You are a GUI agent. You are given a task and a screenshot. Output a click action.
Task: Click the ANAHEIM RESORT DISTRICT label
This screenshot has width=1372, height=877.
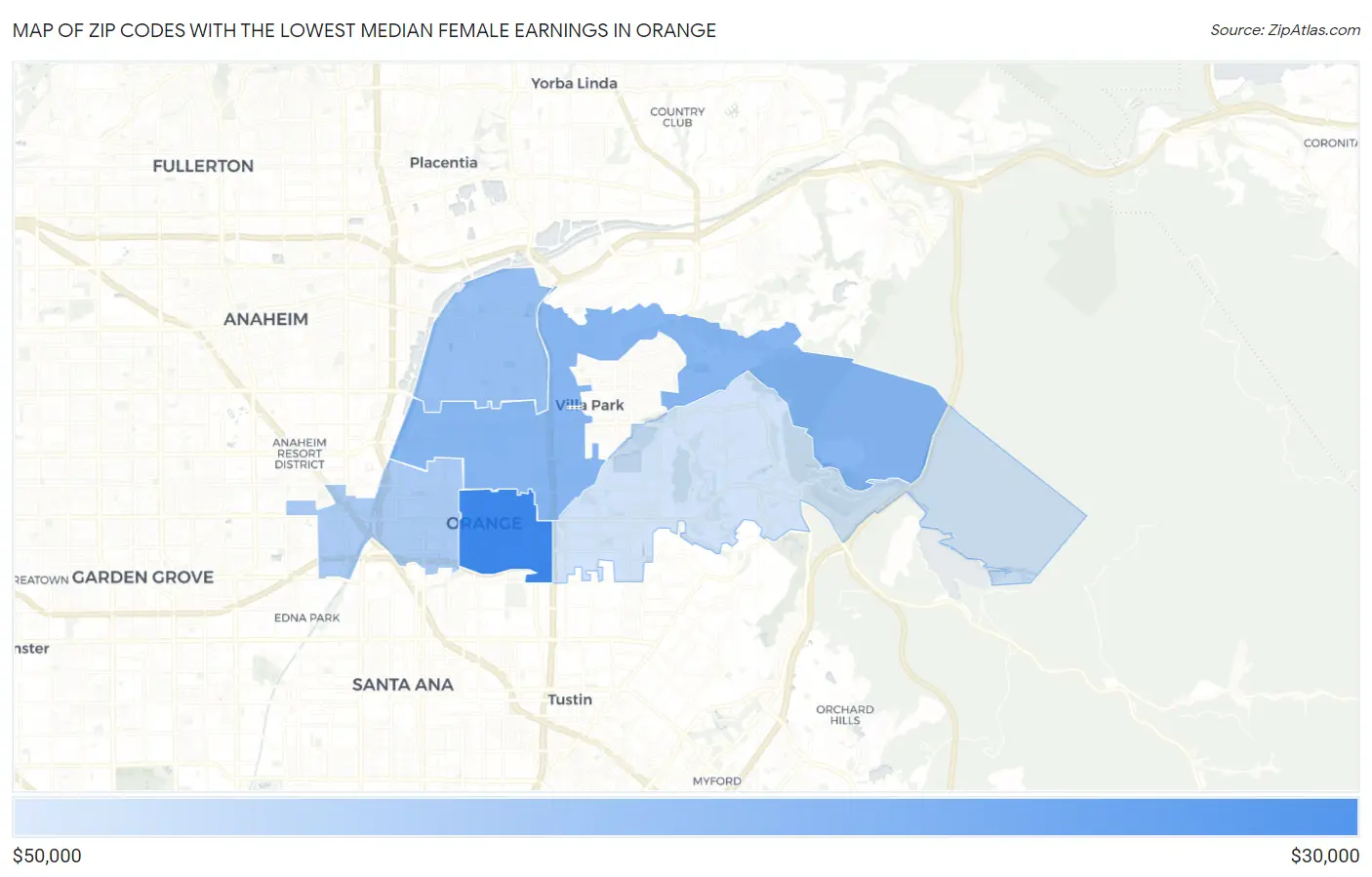[x=300, y=454]
